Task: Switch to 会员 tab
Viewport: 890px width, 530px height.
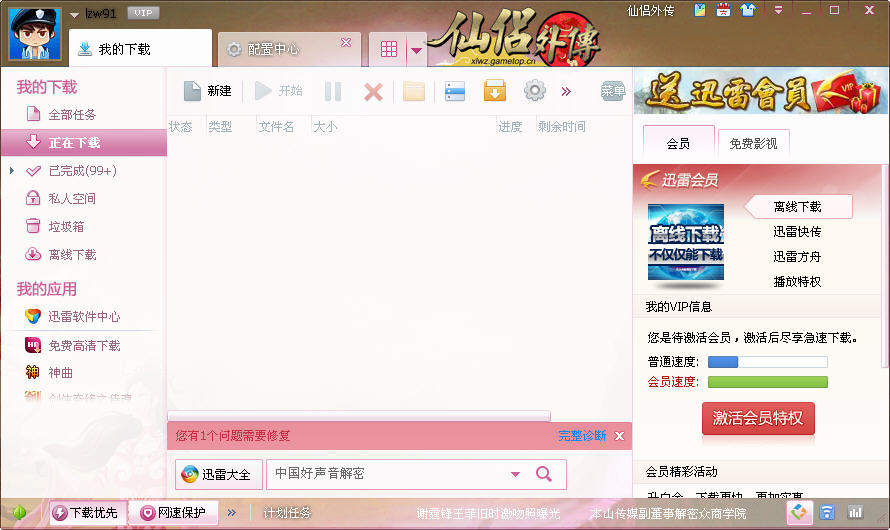Action: coord(678,144)
